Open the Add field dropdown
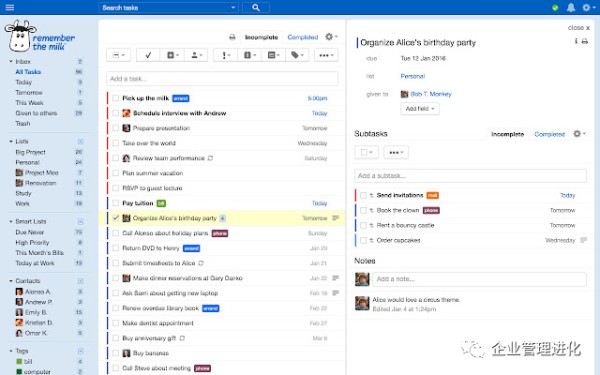 click(420, 109)
